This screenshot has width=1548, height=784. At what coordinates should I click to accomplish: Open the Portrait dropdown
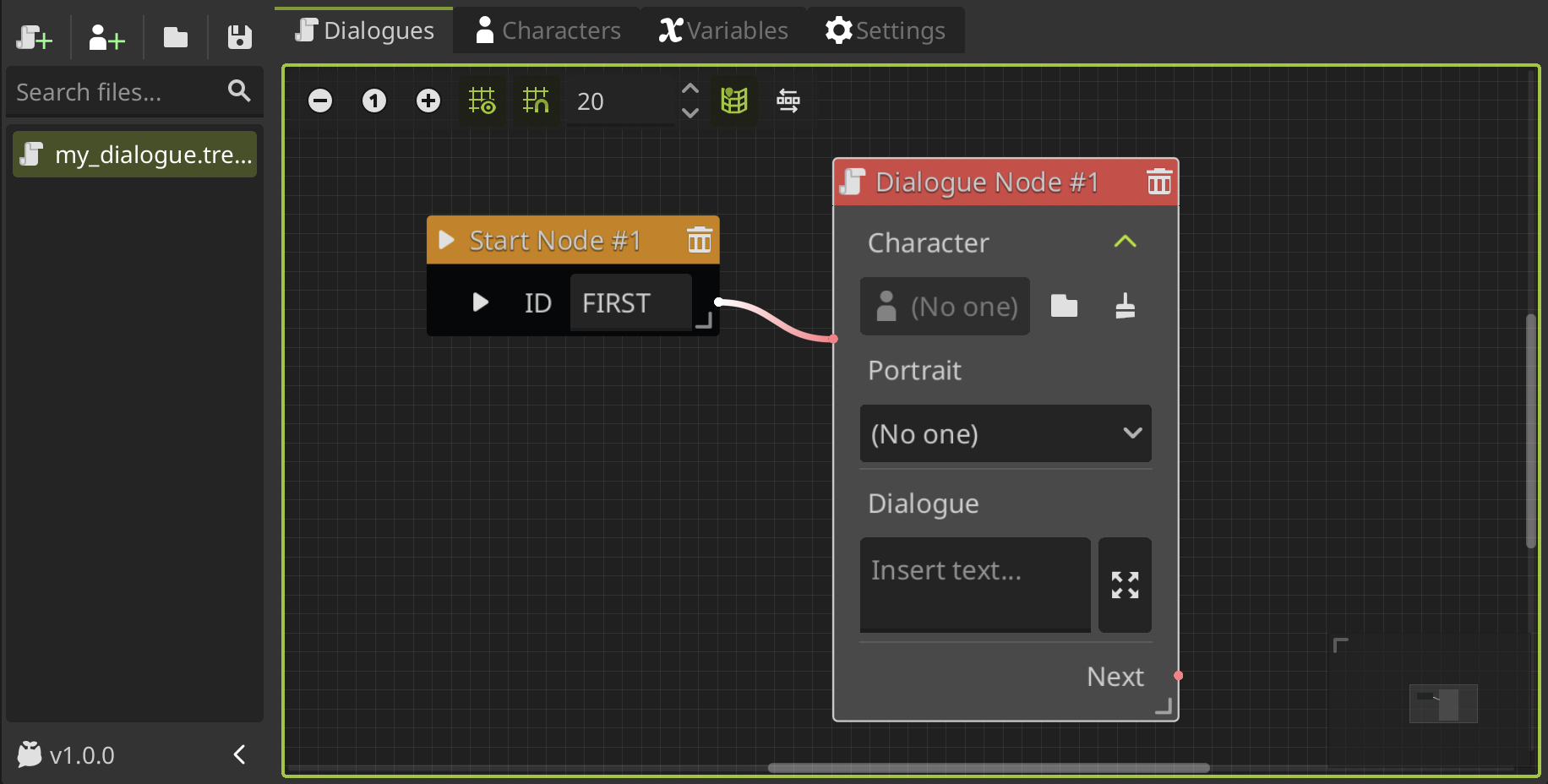click(1005, 433)
